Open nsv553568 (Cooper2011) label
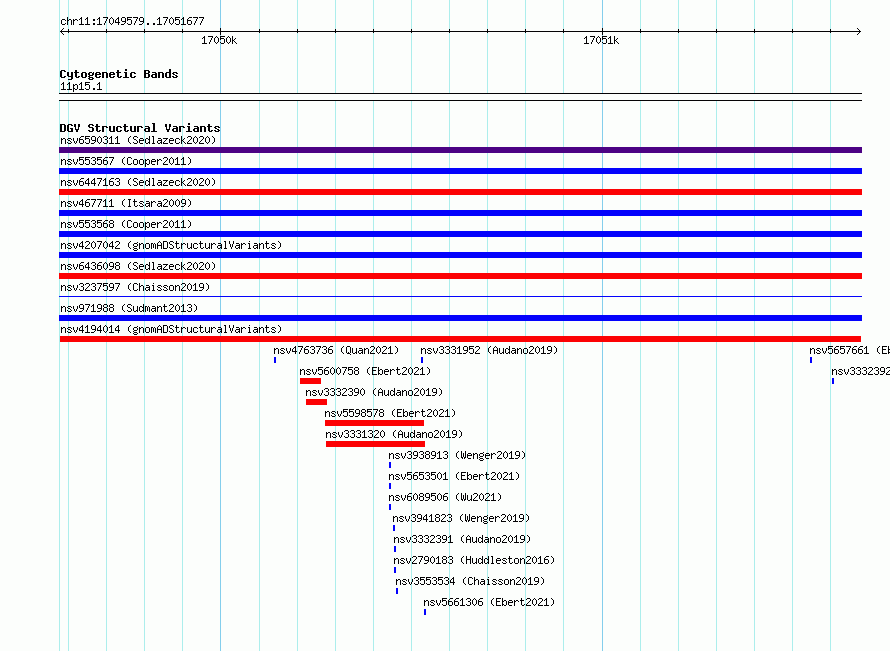890x651 pixels. coord(126,224)
